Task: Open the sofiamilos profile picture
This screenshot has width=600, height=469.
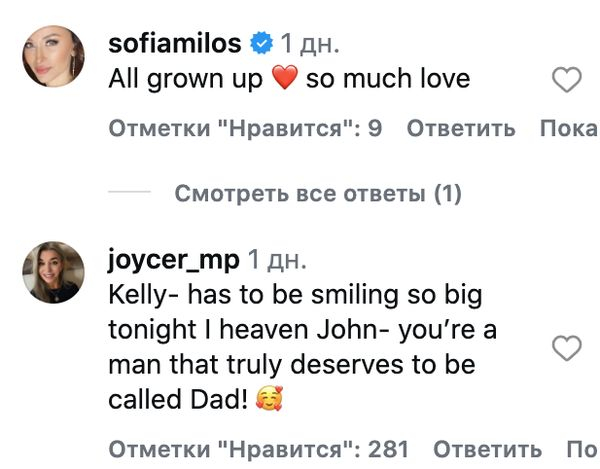Action: tap(53, 57)
